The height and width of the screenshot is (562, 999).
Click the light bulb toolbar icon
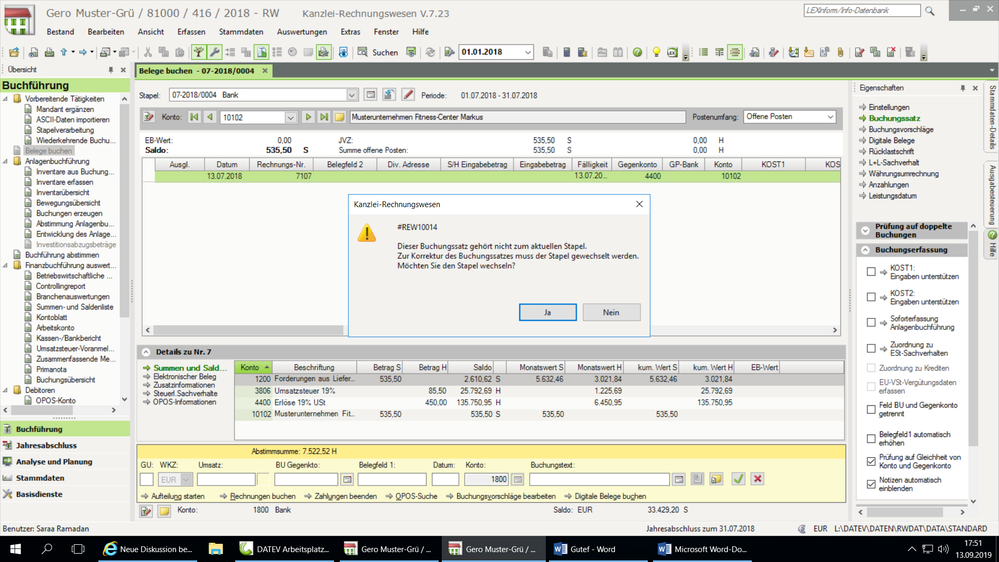[x=656, y=52]
